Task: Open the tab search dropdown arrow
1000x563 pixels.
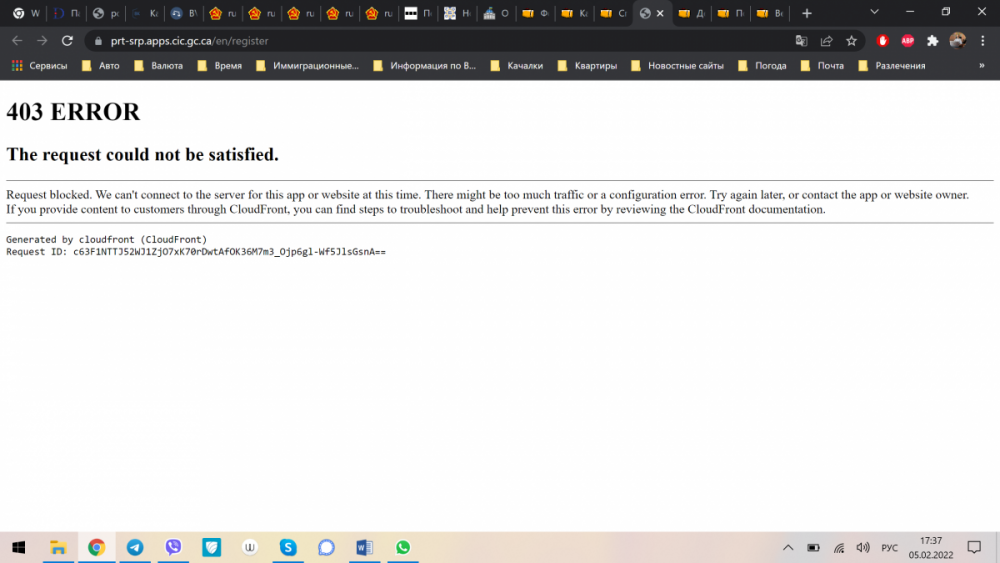Action: (x=874, y=12)
